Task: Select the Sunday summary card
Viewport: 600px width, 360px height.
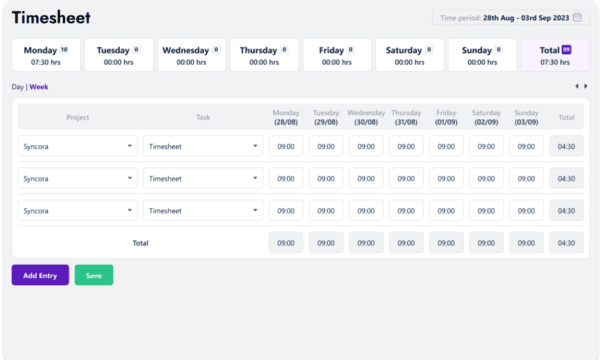Action: (482, 55)
